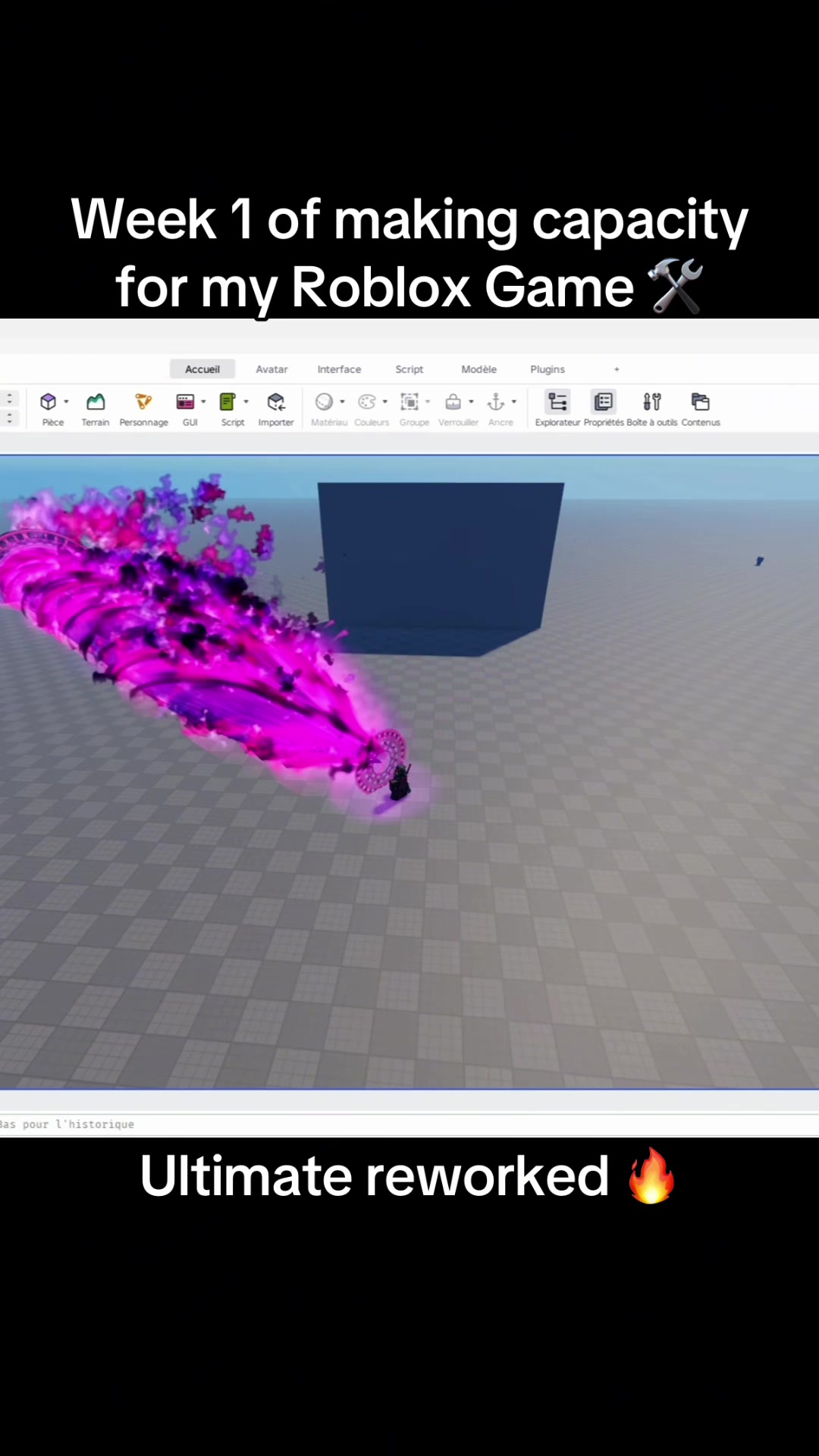Open the Importer 3D import tool
This screenshot has height=1456, width=819.
pyautogui.click(x=276, y=402)
